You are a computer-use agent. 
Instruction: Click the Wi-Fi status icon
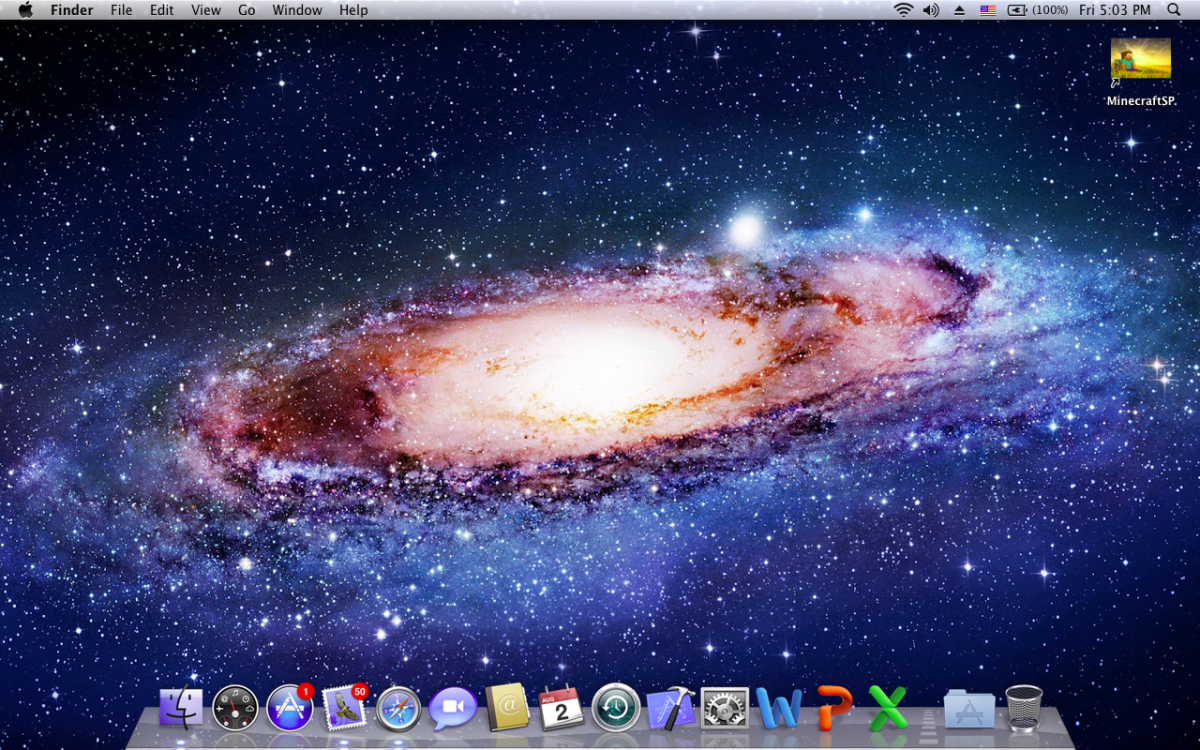903,10
